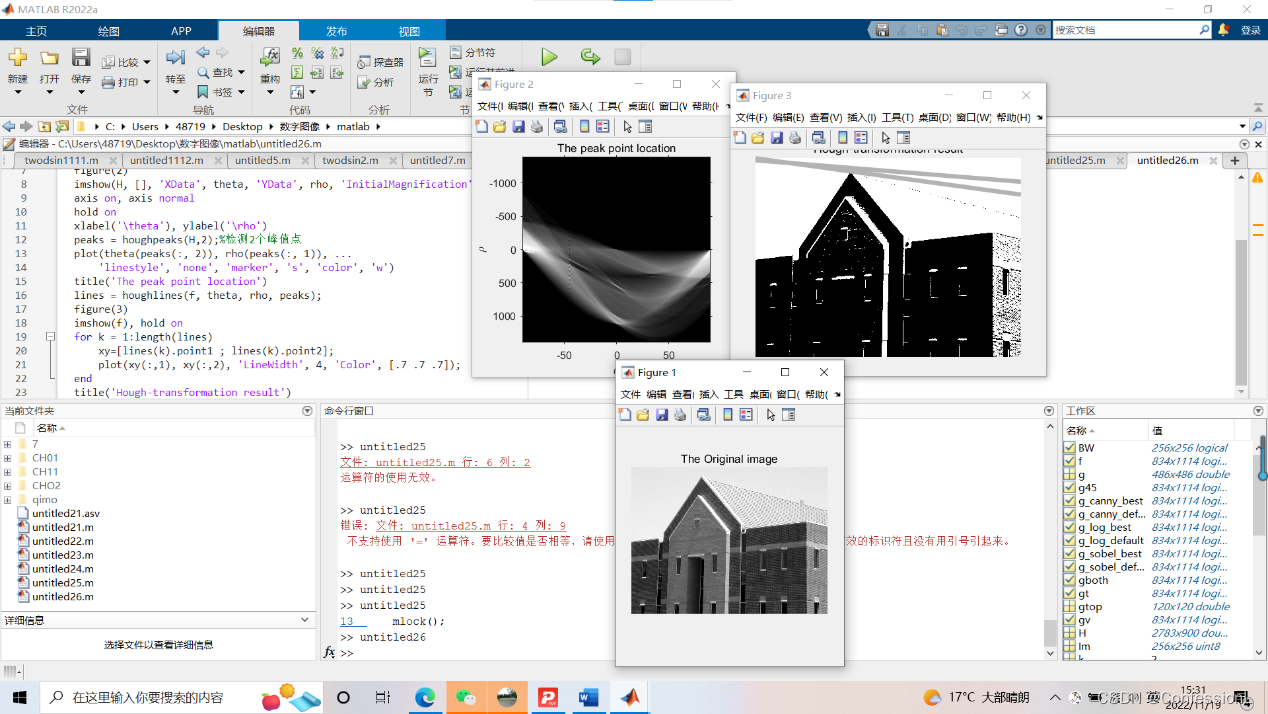The width and height of the screenshot is (1268, 714).
Task: Click the Edge browser icon in taskbar
Action: point(424,697)
